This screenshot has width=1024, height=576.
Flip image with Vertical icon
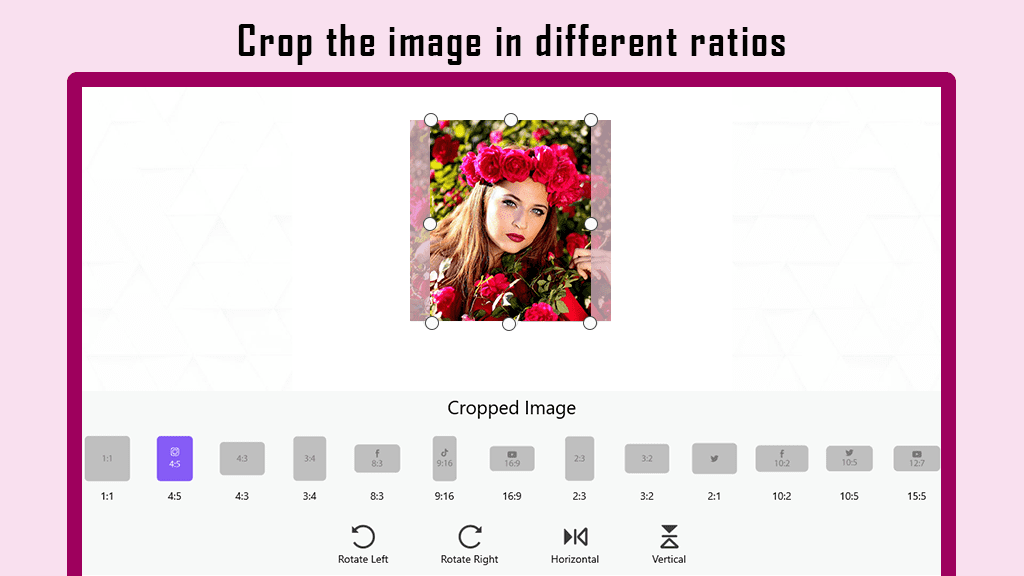point(669,537)
